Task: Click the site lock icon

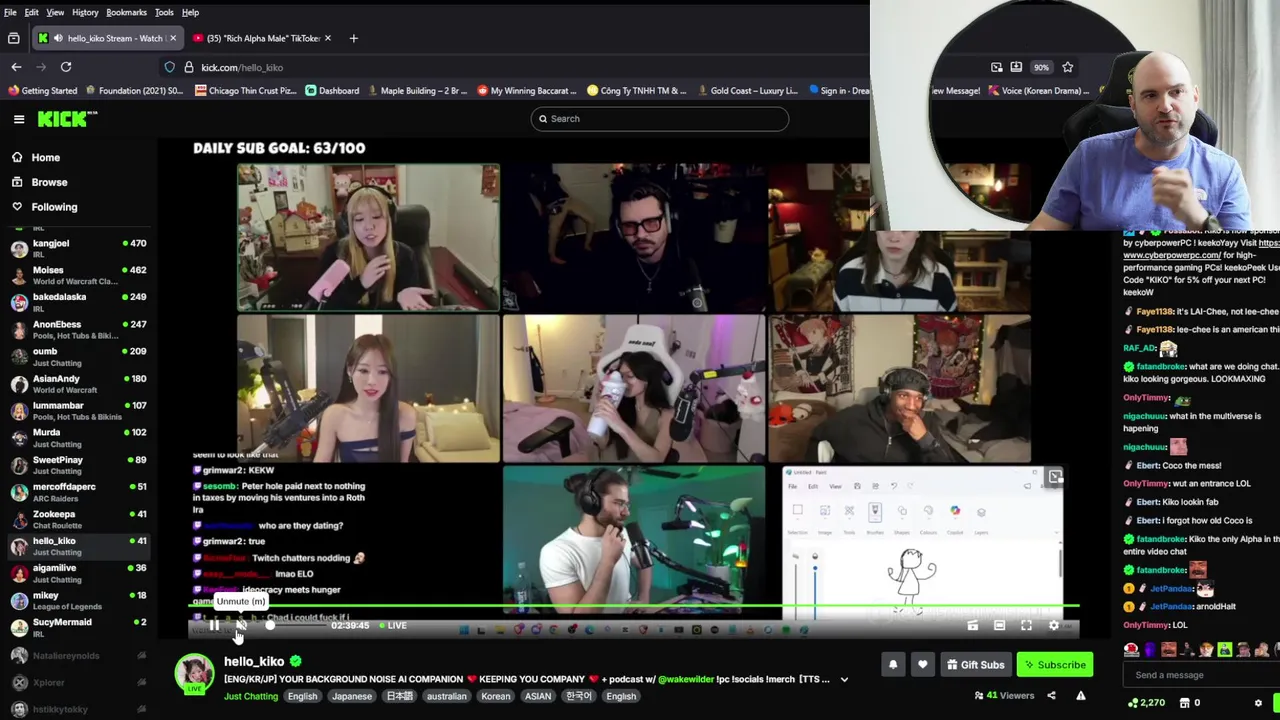Action: [x=188, y=67]
